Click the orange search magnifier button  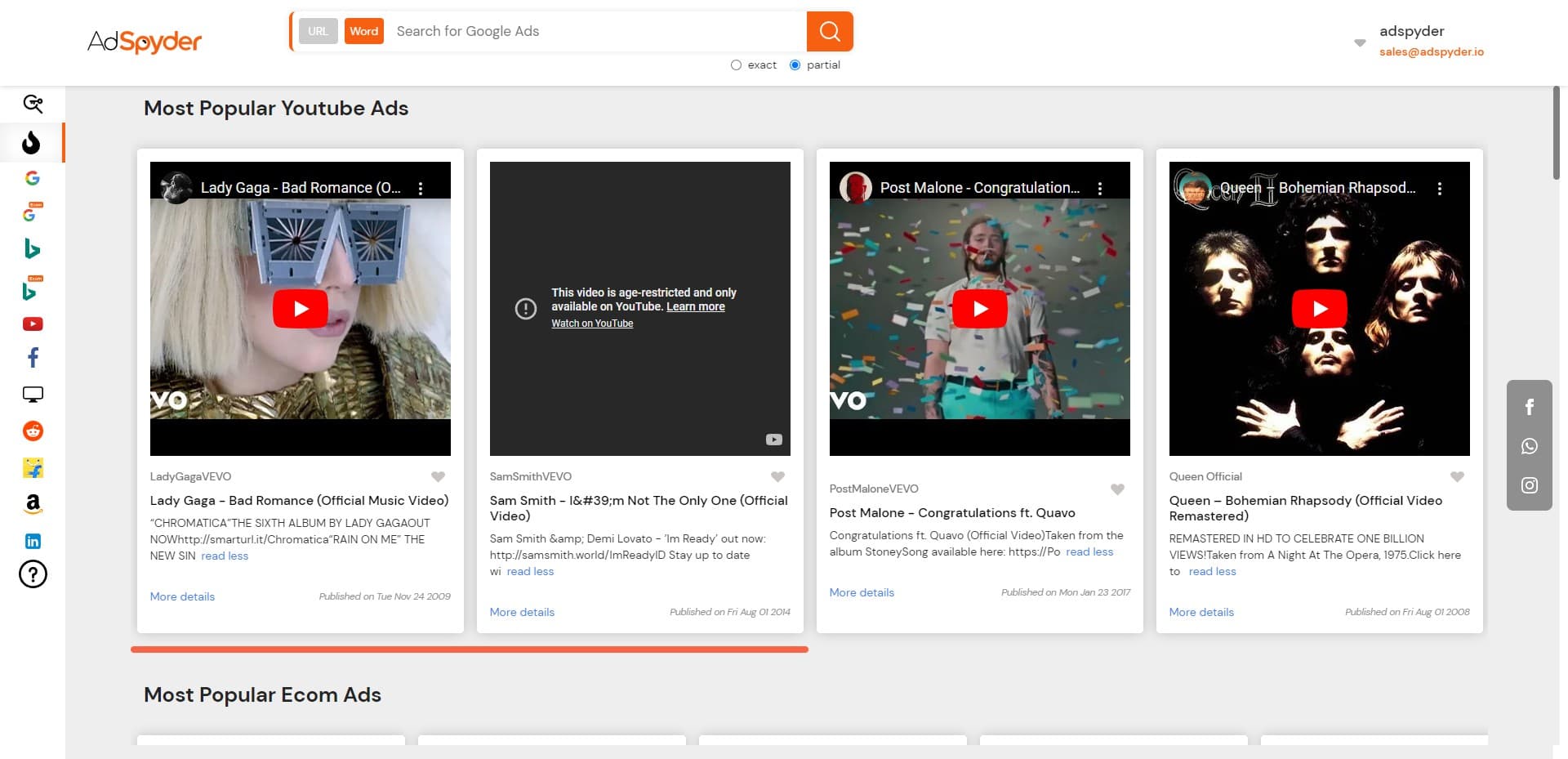pyautogui.click(x=830, y=32)
